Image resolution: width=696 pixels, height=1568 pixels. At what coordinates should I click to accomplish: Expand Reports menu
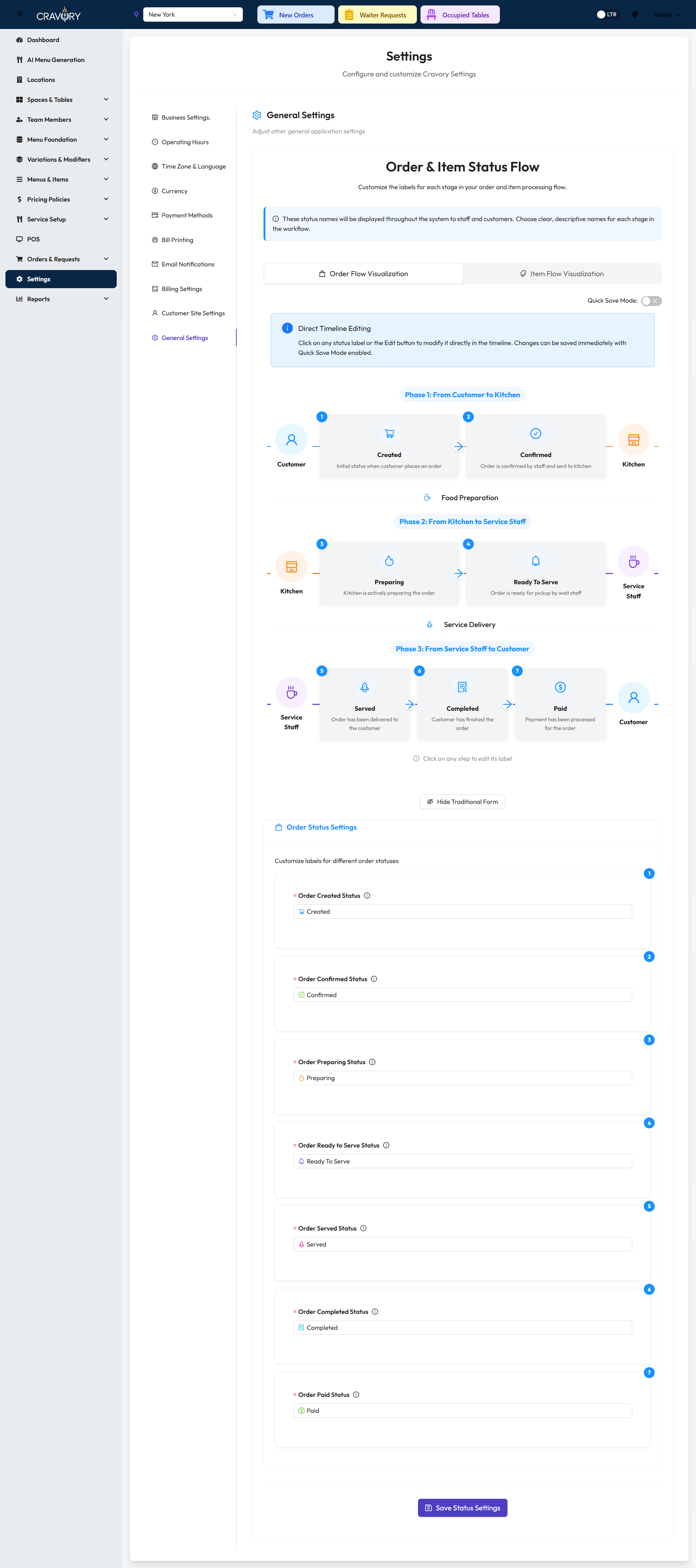coord(61,299)
